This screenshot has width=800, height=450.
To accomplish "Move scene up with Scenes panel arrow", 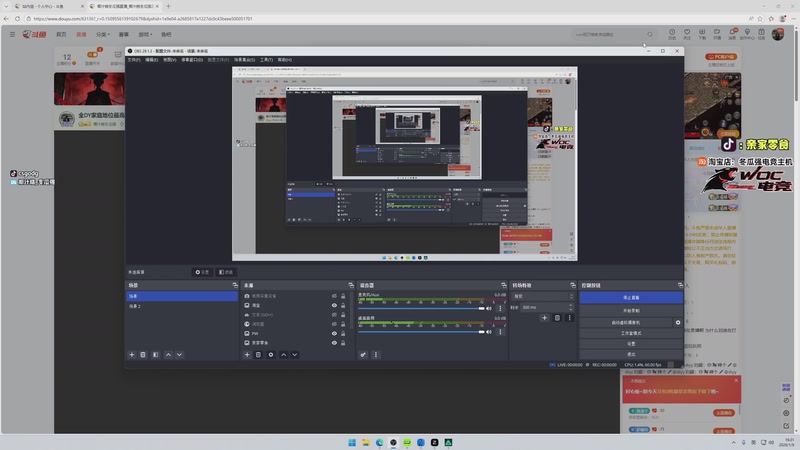I will (x=168, y=355).
